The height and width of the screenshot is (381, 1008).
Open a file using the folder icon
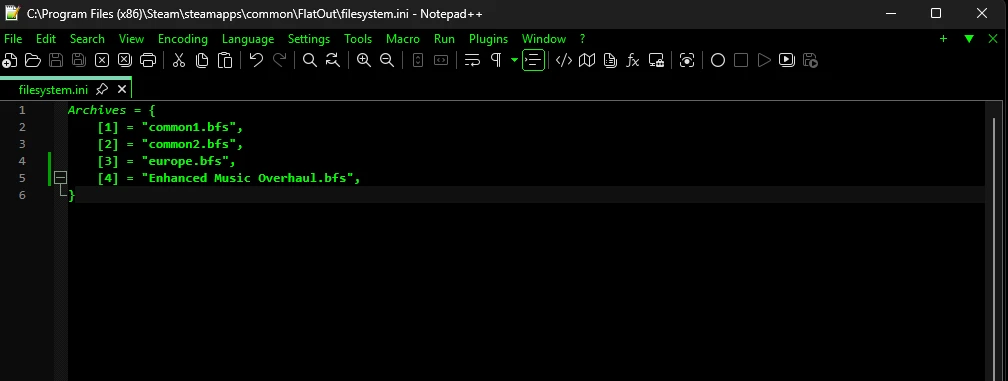pos(33,60)
